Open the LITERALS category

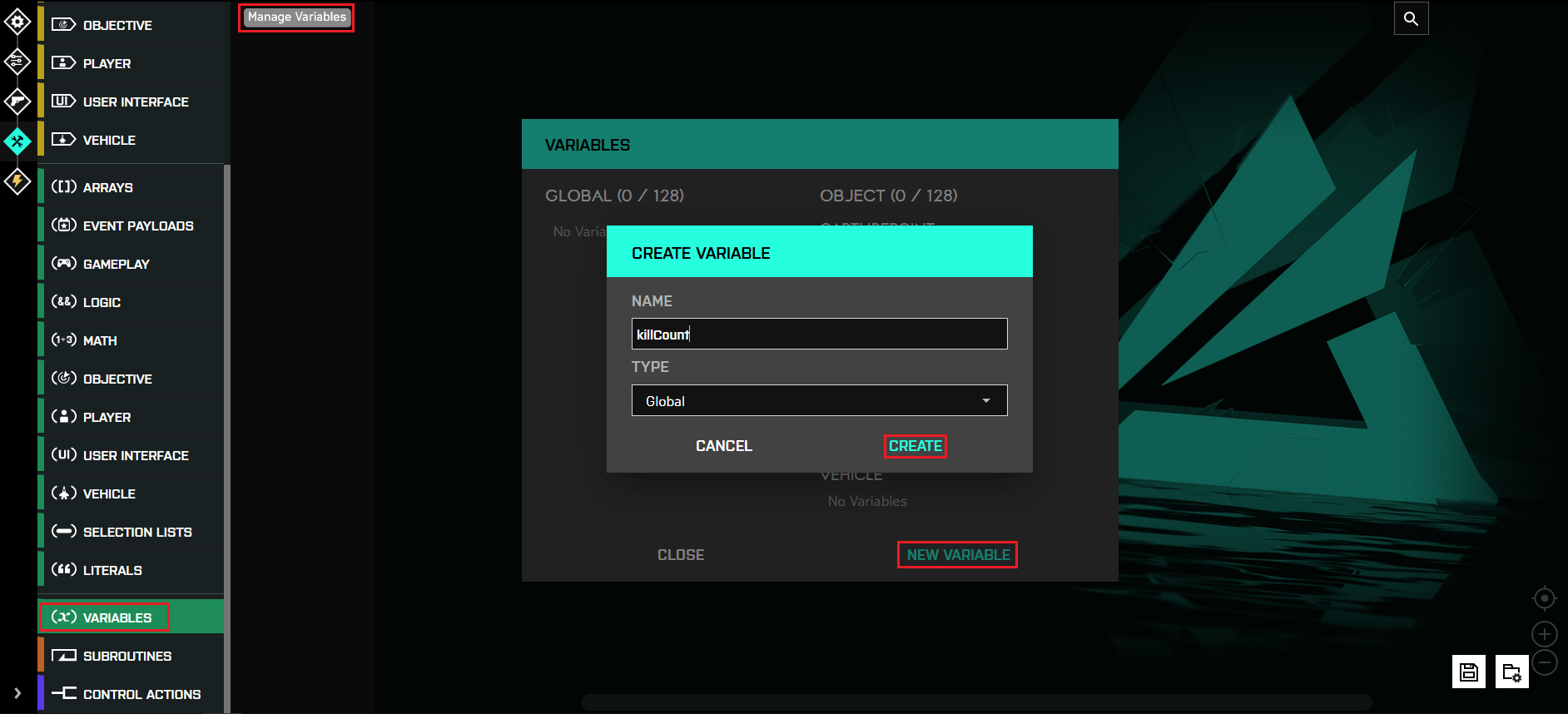pos(131,570)
